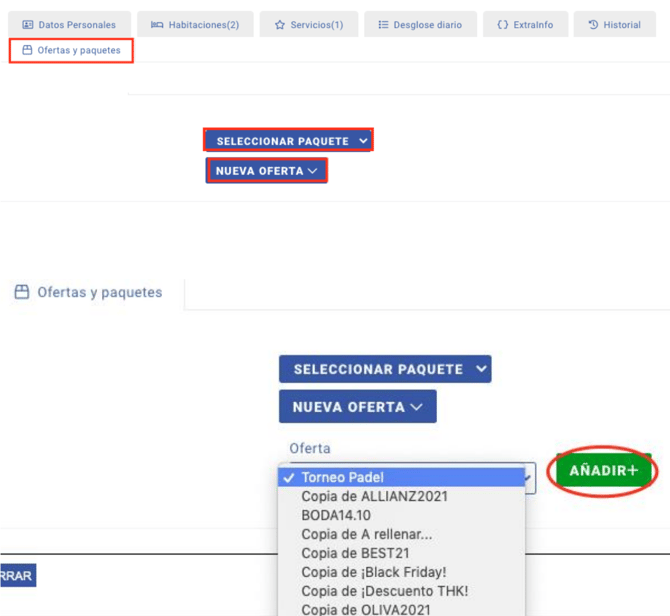Open the Servicios(1) tab

[308, 25]
